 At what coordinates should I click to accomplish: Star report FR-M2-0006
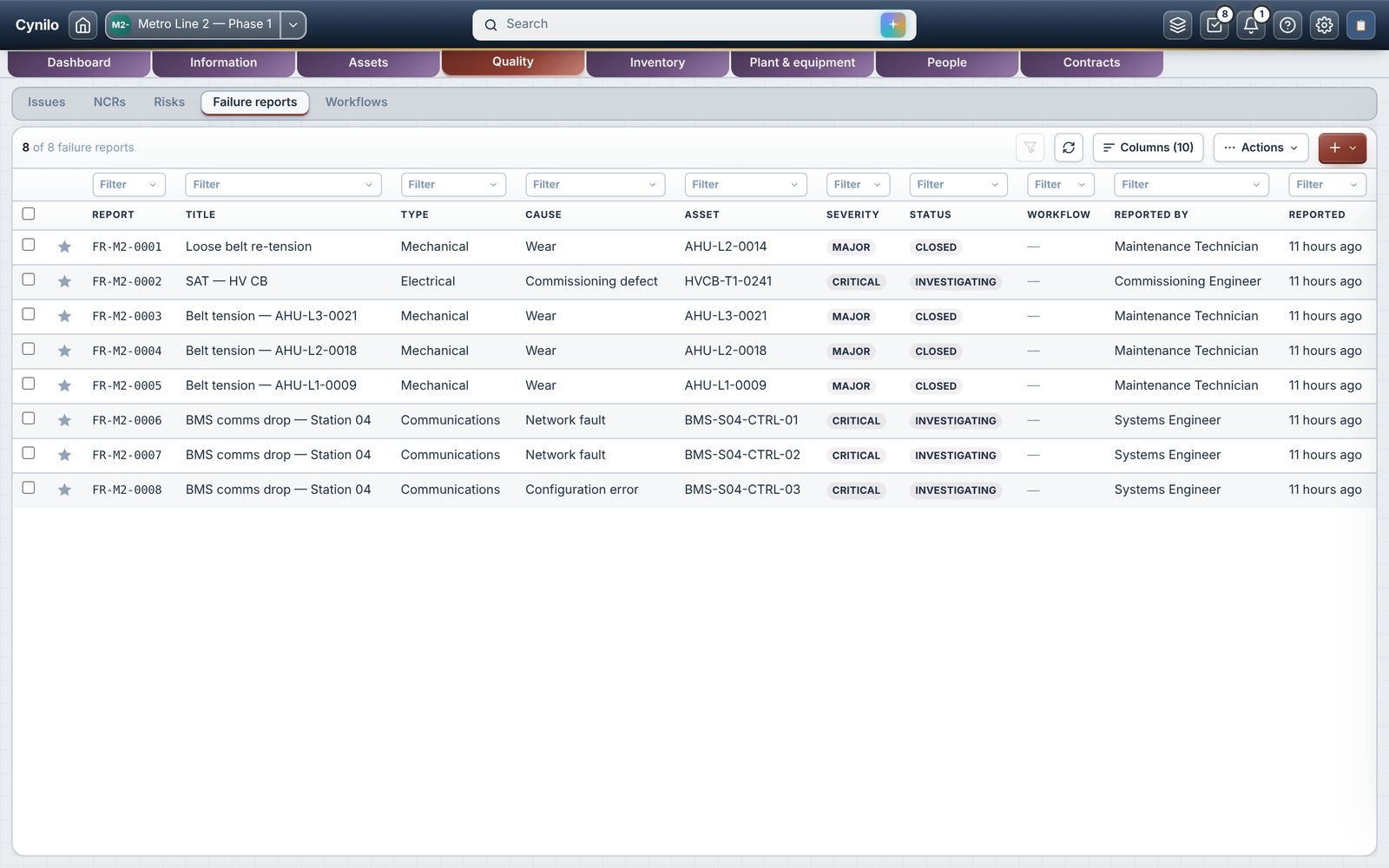tap(64, 420)
